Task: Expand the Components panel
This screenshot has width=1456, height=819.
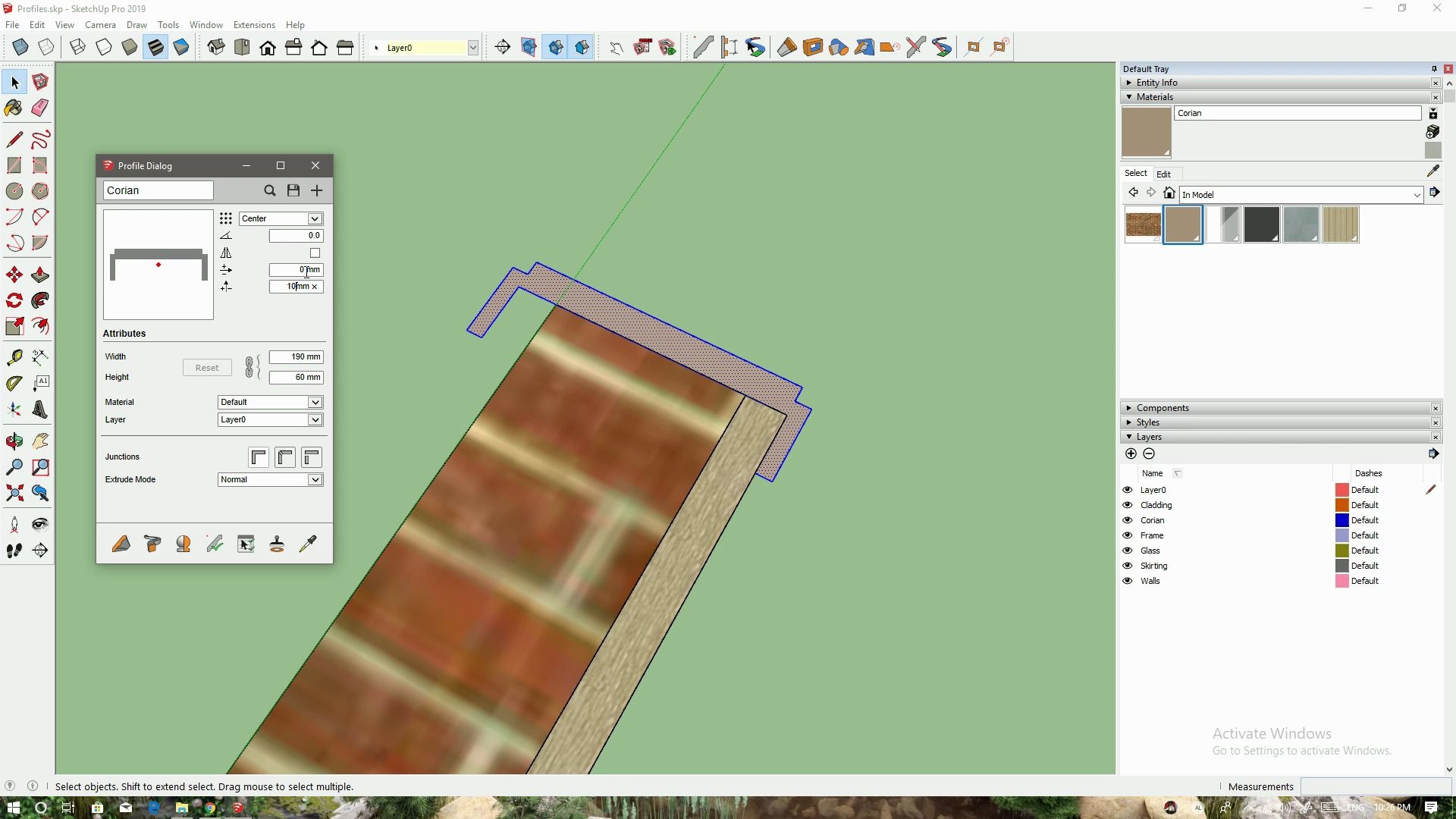Action: pos(1130,407)
